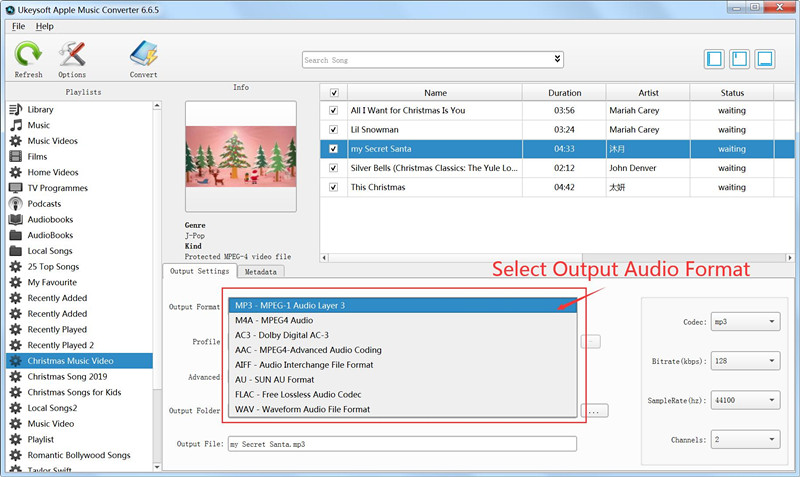
Task: Open the File menu
Action: [x=18, y=26]
